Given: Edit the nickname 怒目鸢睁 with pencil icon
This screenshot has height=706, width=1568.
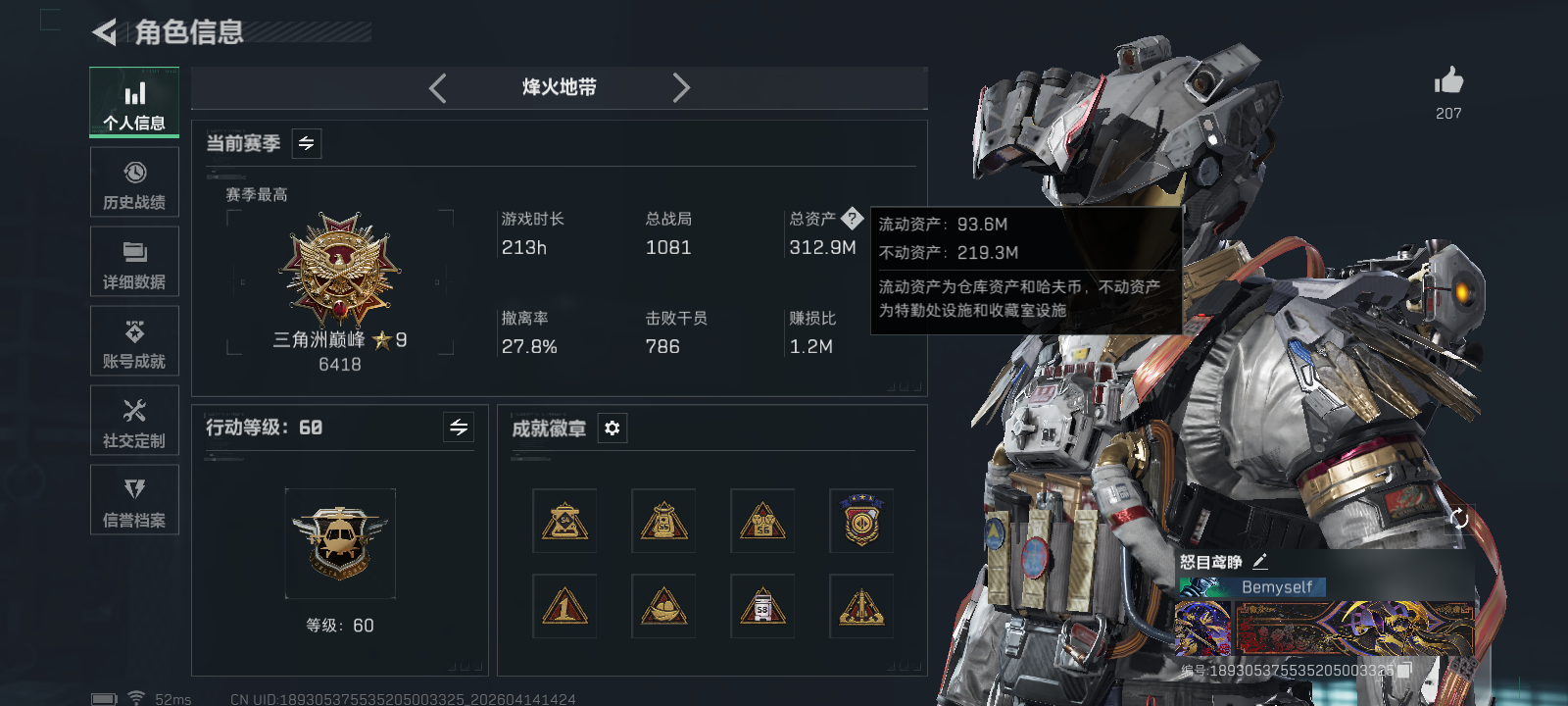Looking at the screenshot, I should point(1260,562).
